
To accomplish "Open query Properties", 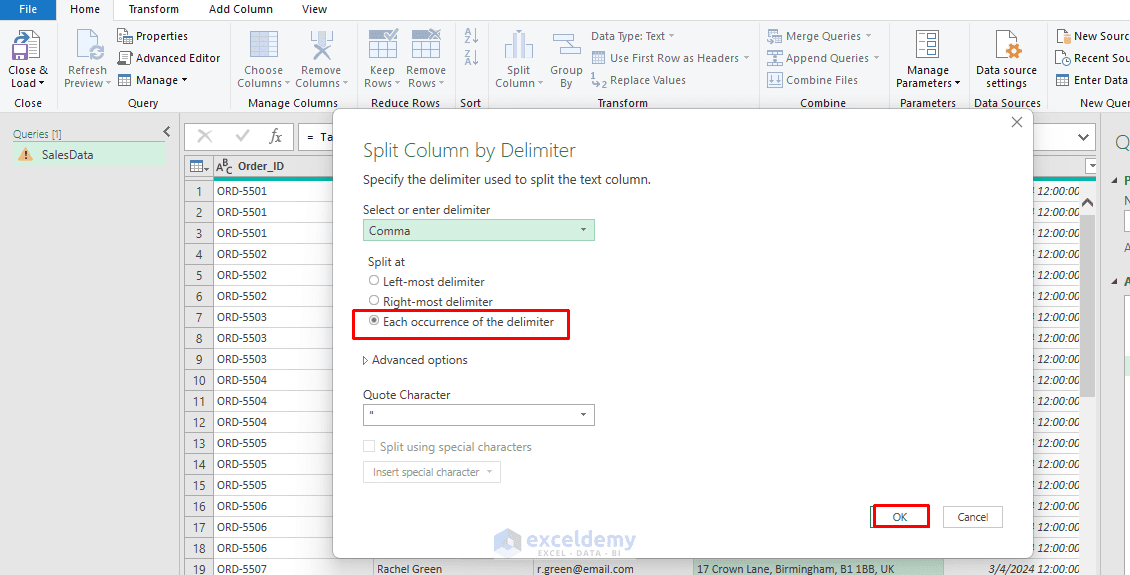I will tap(153, 36).
